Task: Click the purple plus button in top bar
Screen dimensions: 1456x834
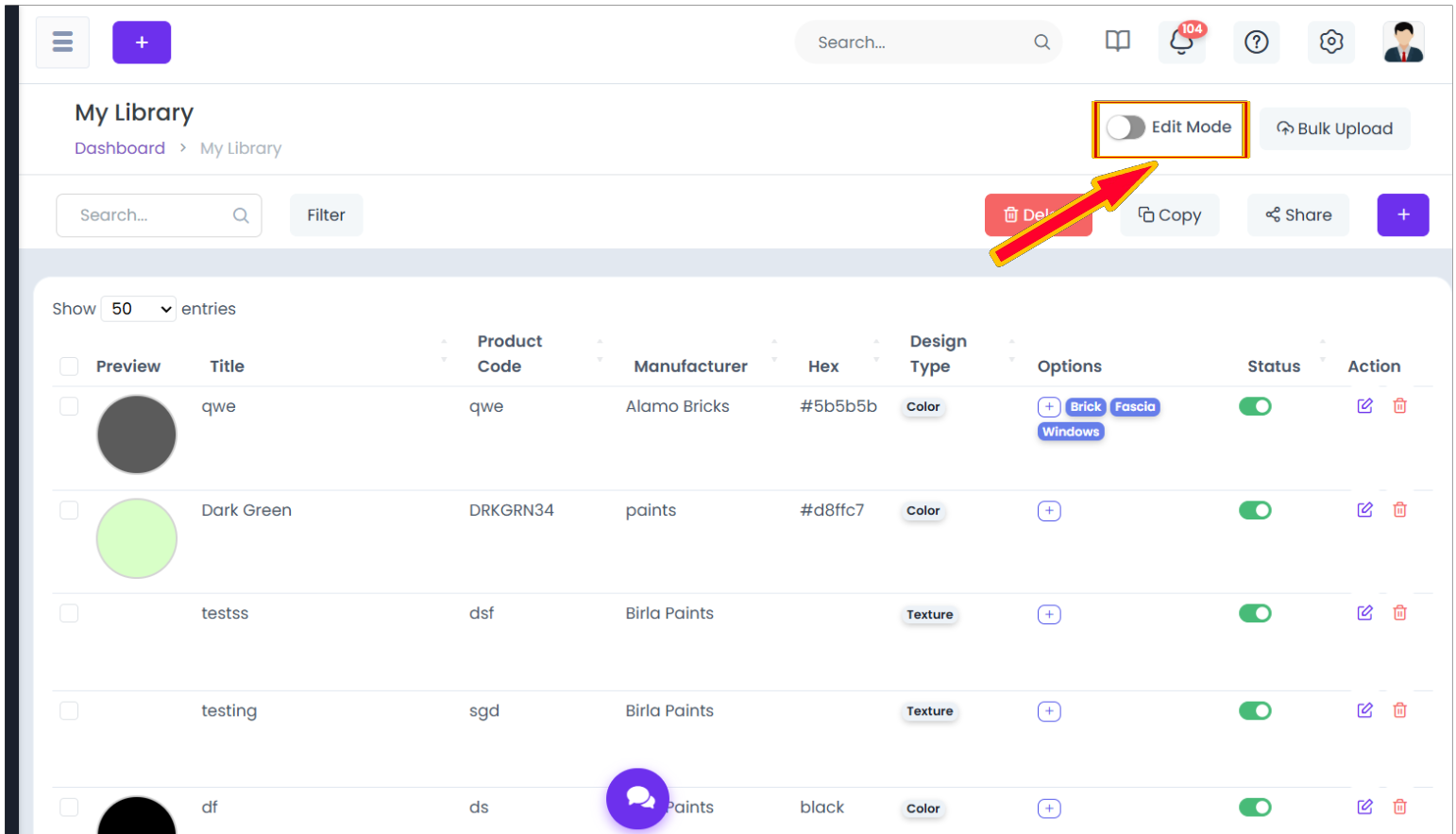Action: [x=142, y=43]
